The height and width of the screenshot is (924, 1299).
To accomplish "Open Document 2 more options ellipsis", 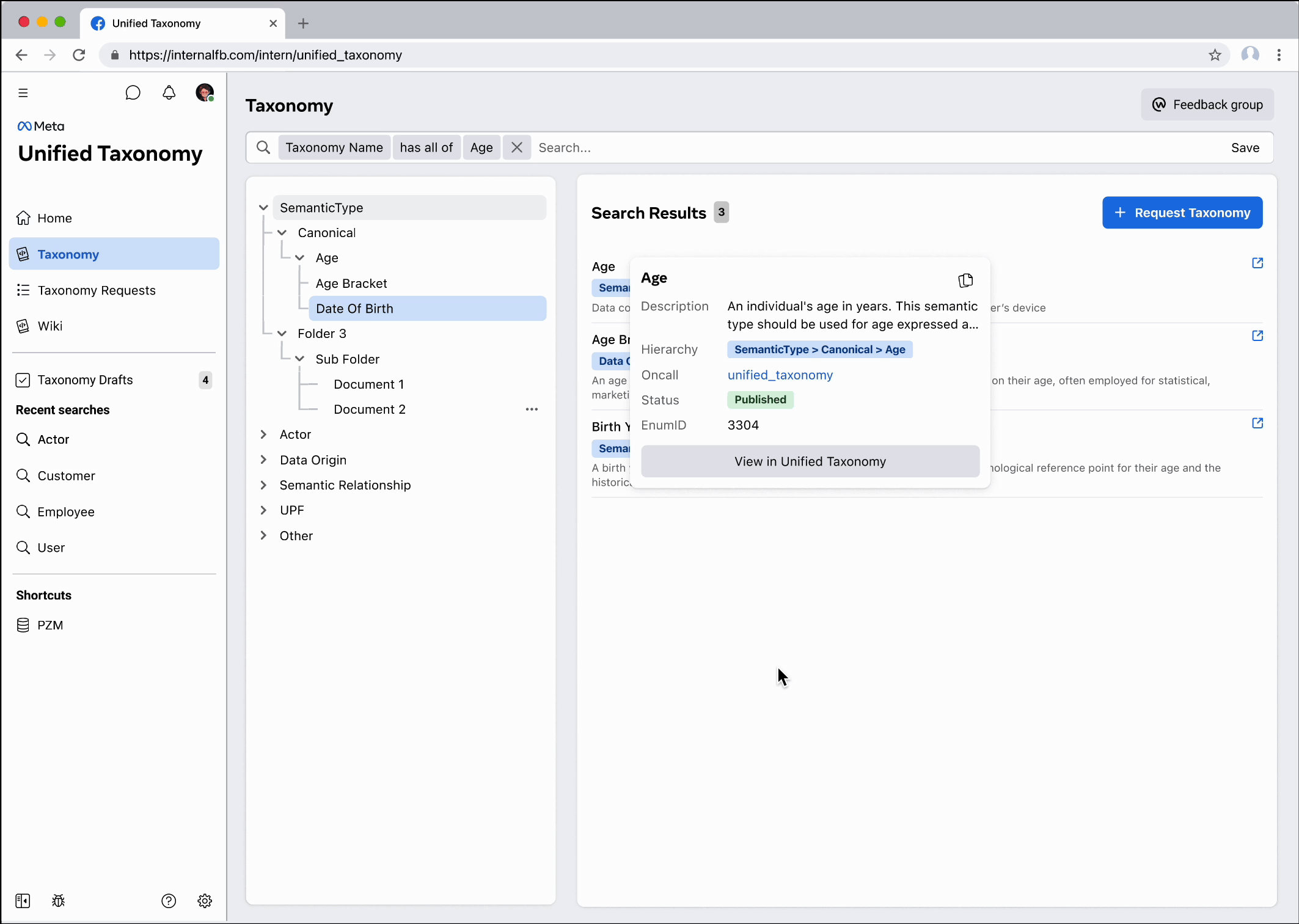I will 532,409.
